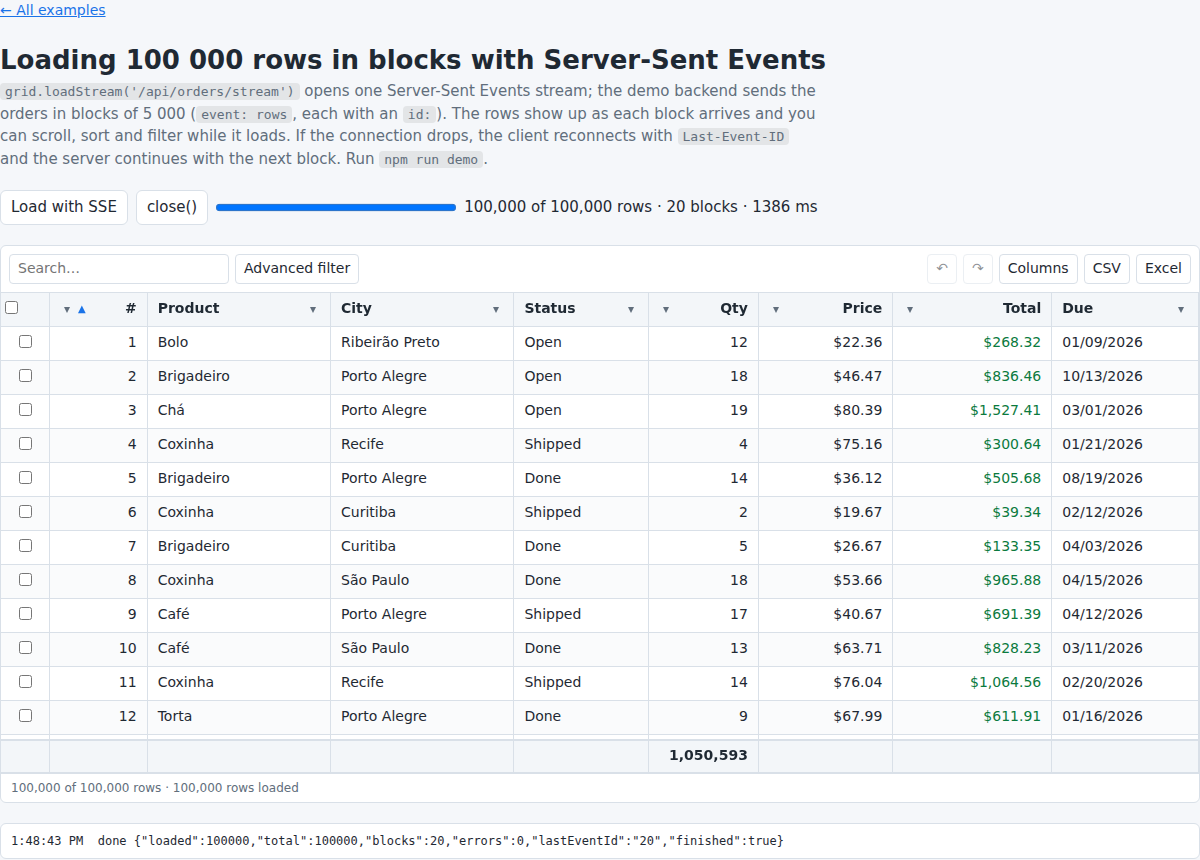1200x860 pixels.
Task: Sort by the City column header
Action: point(356,308)
